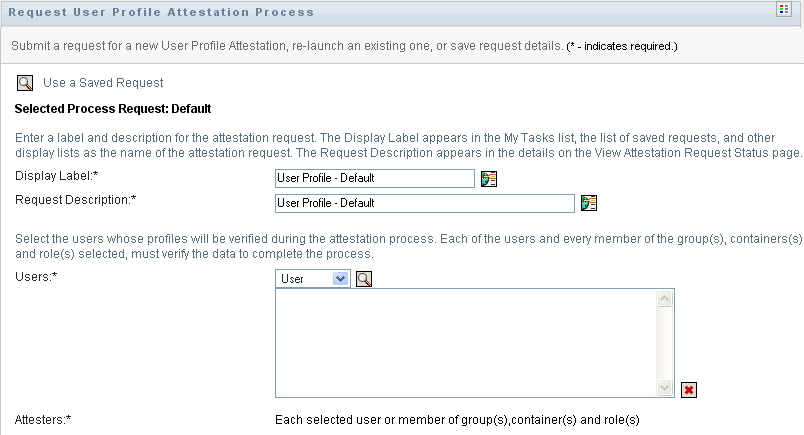Viewport: 804px width, 435px height.
Task: Expand the User type dropdown
Action: pyautogui.click(x=340, y=280)
